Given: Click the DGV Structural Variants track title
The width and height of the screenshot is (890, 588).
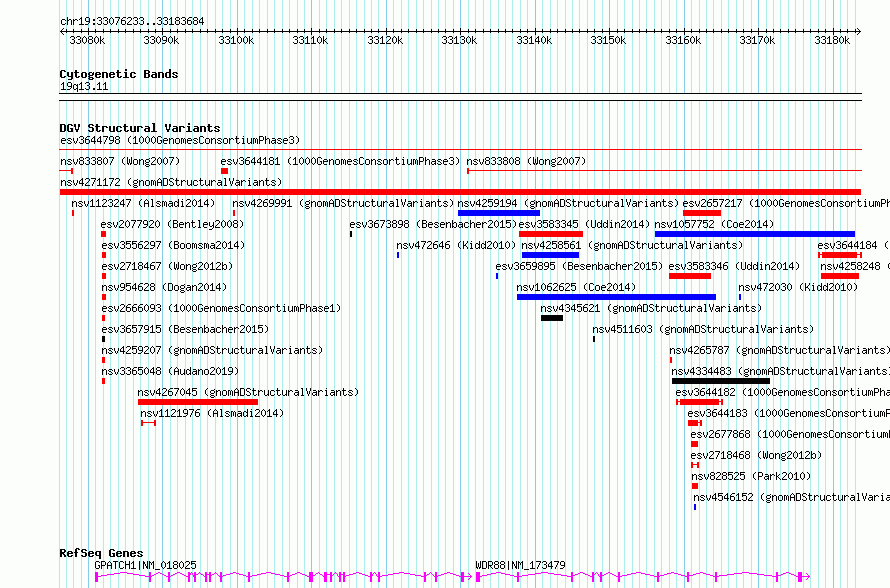Looking at the screenshot, I should tap(140, 128).
